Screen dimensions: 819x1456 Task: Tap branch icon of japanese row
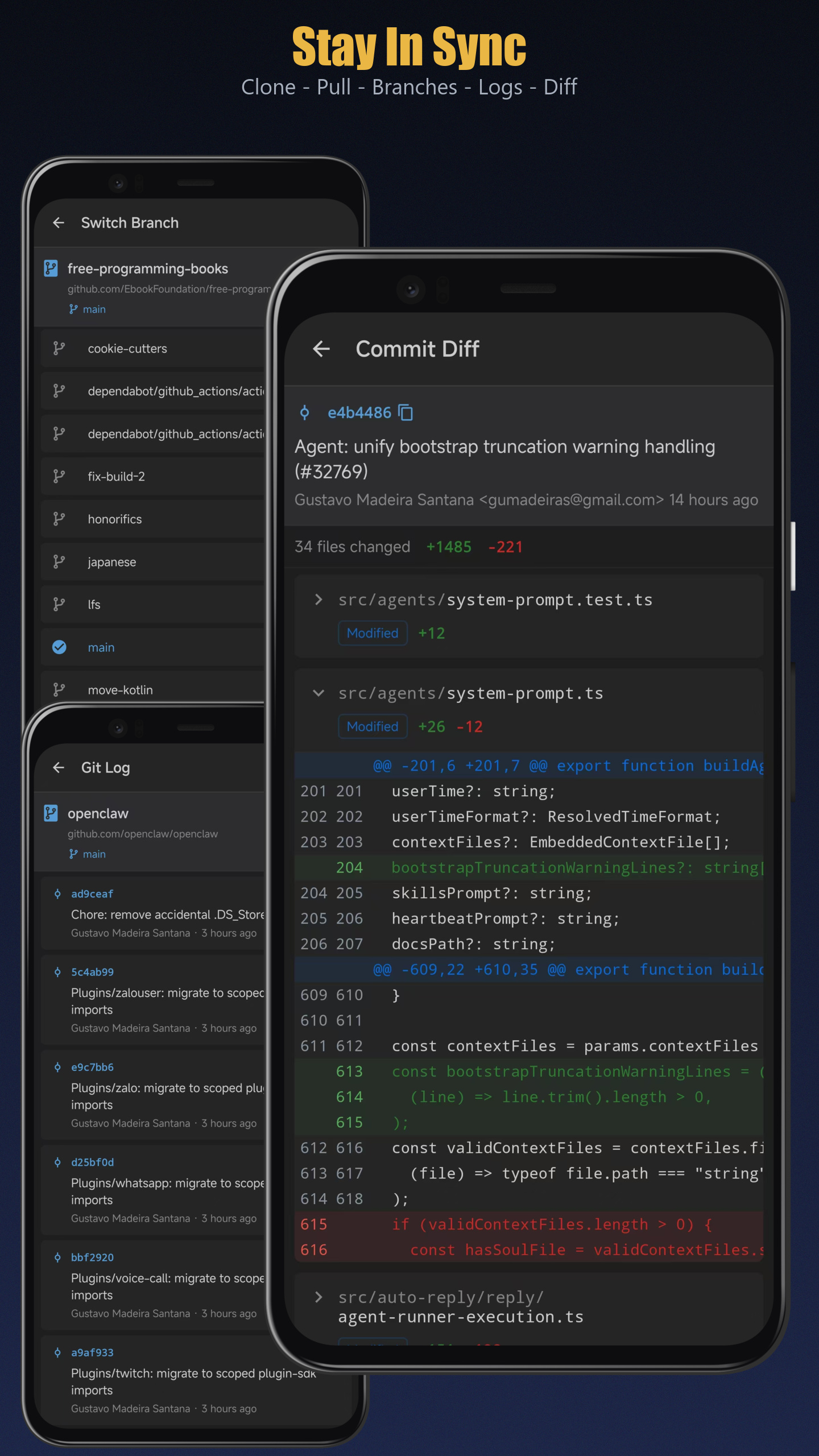[x=59, y=561]
